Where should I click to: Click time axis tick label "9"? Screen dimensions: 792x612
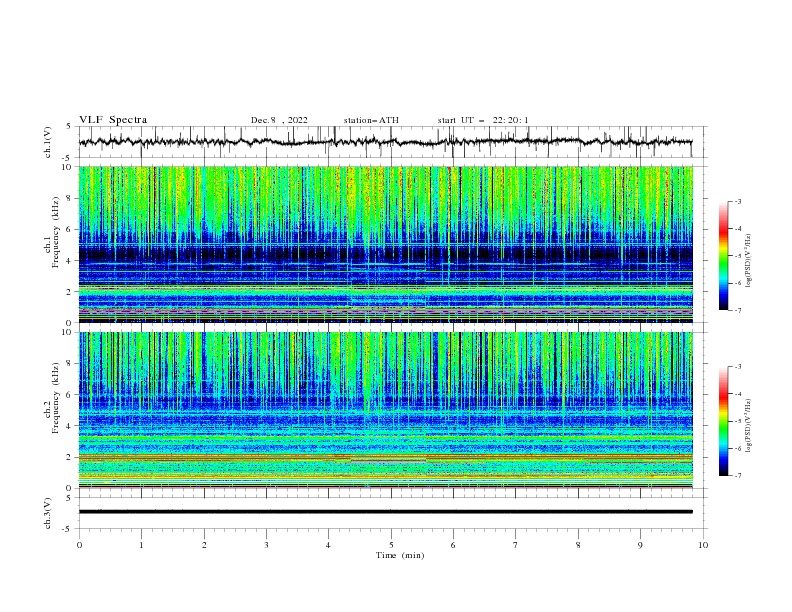pos(640,545)
